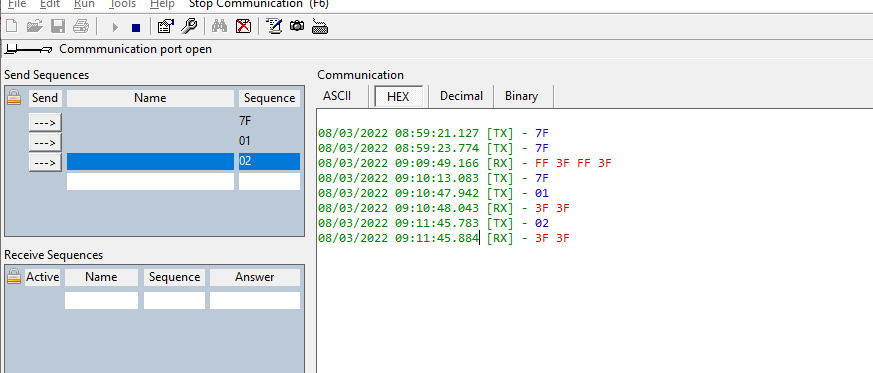Click the camera snapshot icon
The width and height of the screenshot is (873, 373).
[x=297, y=26]
